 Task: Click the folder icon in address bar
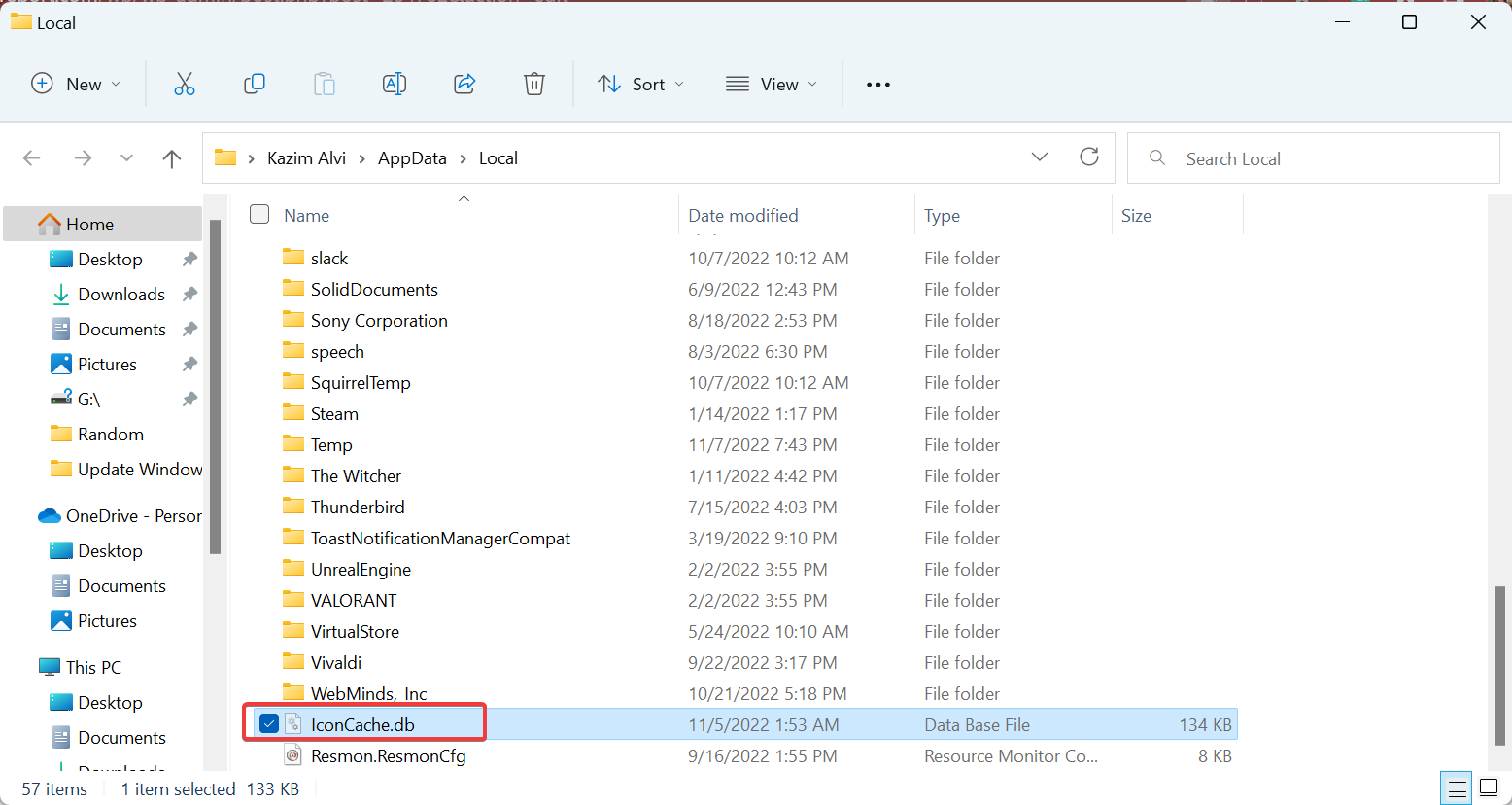pyautogui.click(x=225, y=157)
